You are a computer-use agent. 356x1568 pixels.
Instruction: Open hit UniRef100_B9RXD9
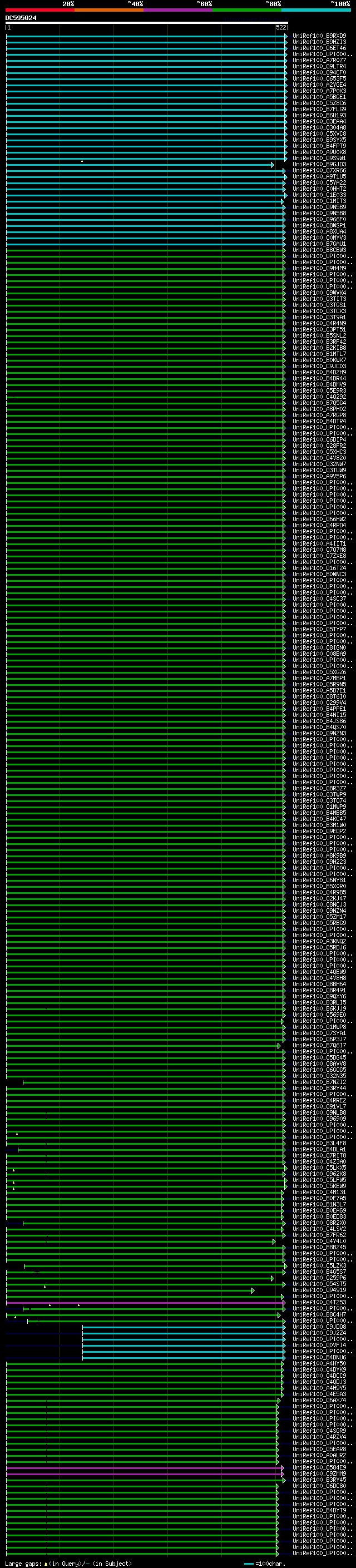(x=319, y=36)
